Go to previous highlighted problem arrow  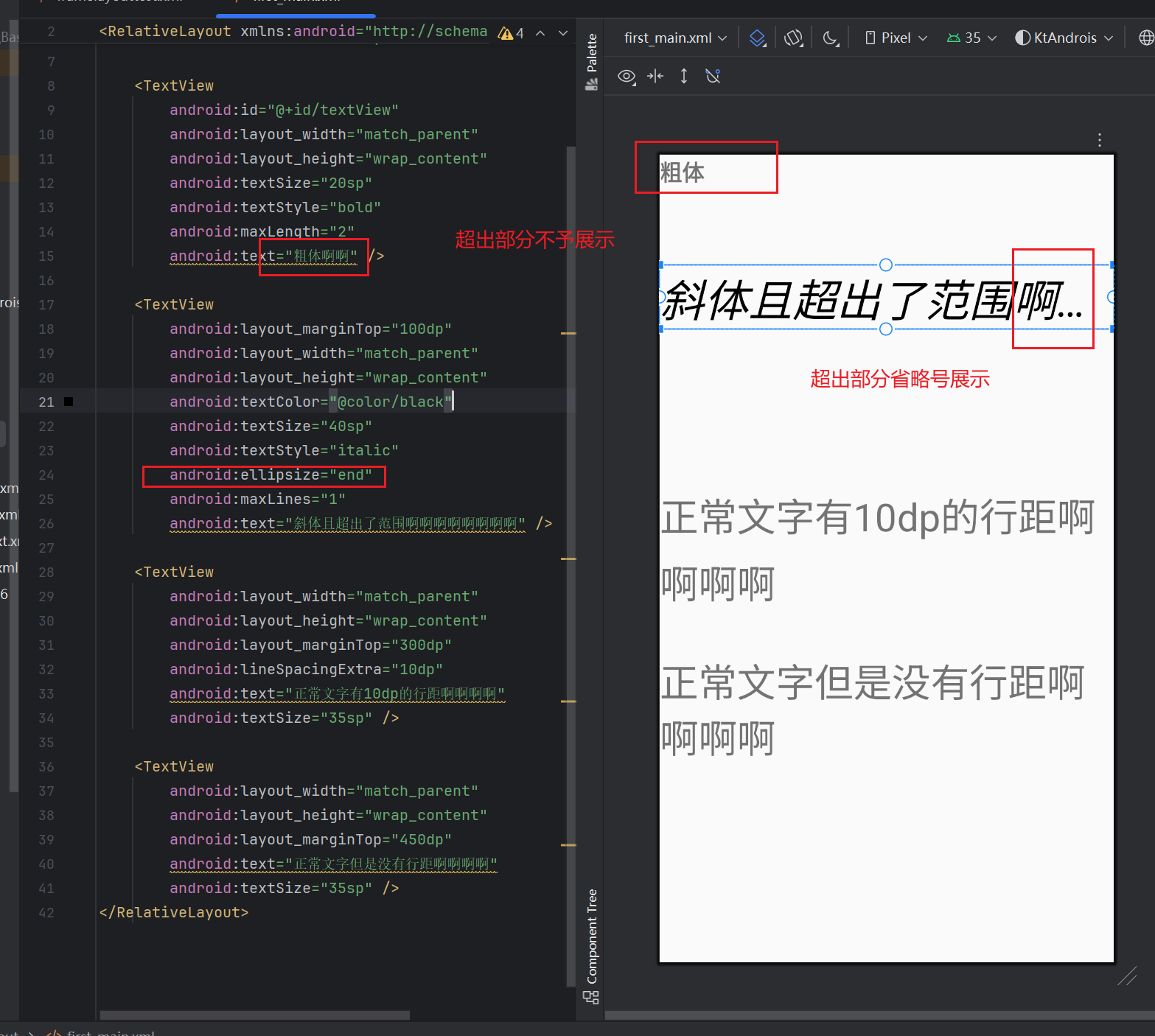click(x=540, y=33)
